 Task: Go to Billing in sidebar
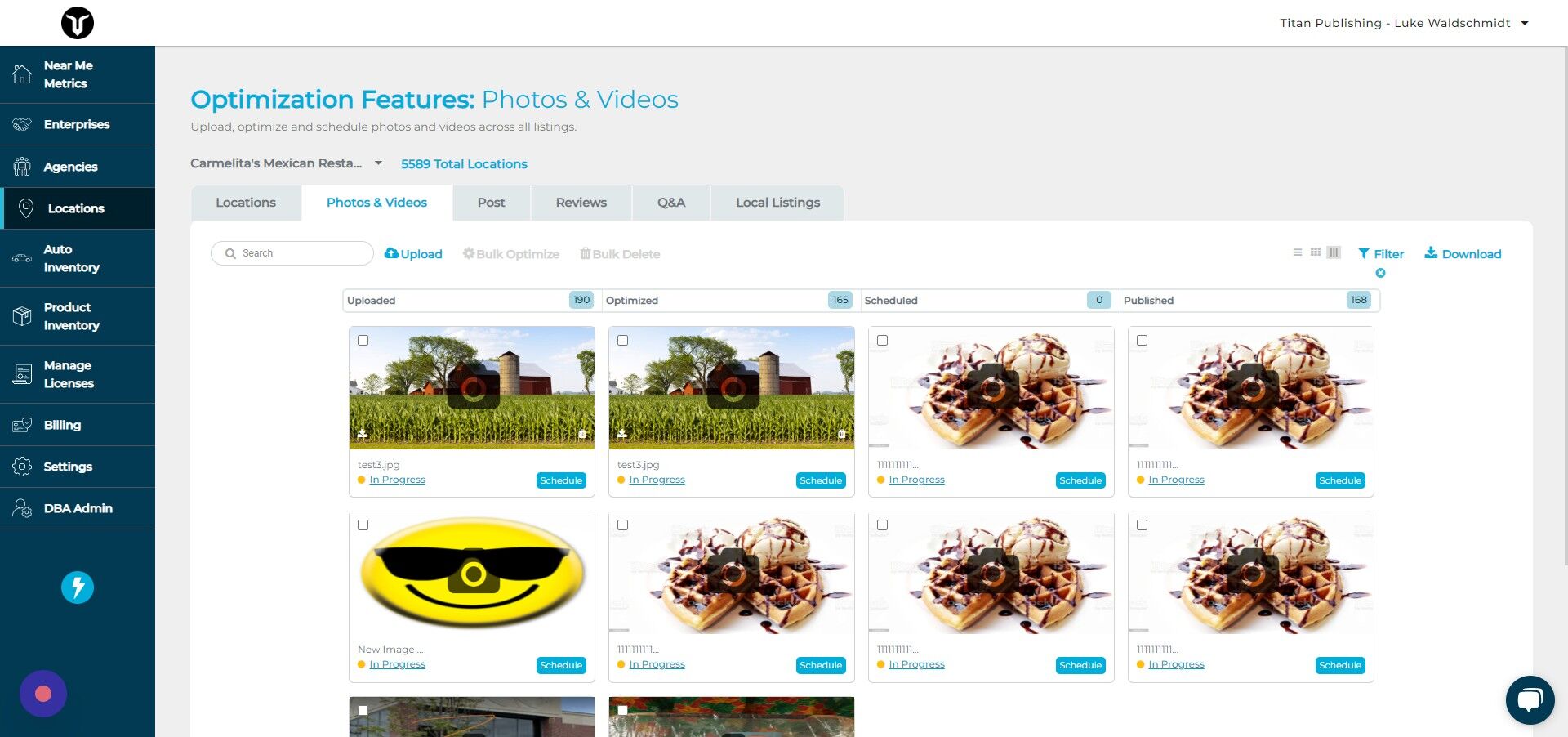[x=78, y=425]
